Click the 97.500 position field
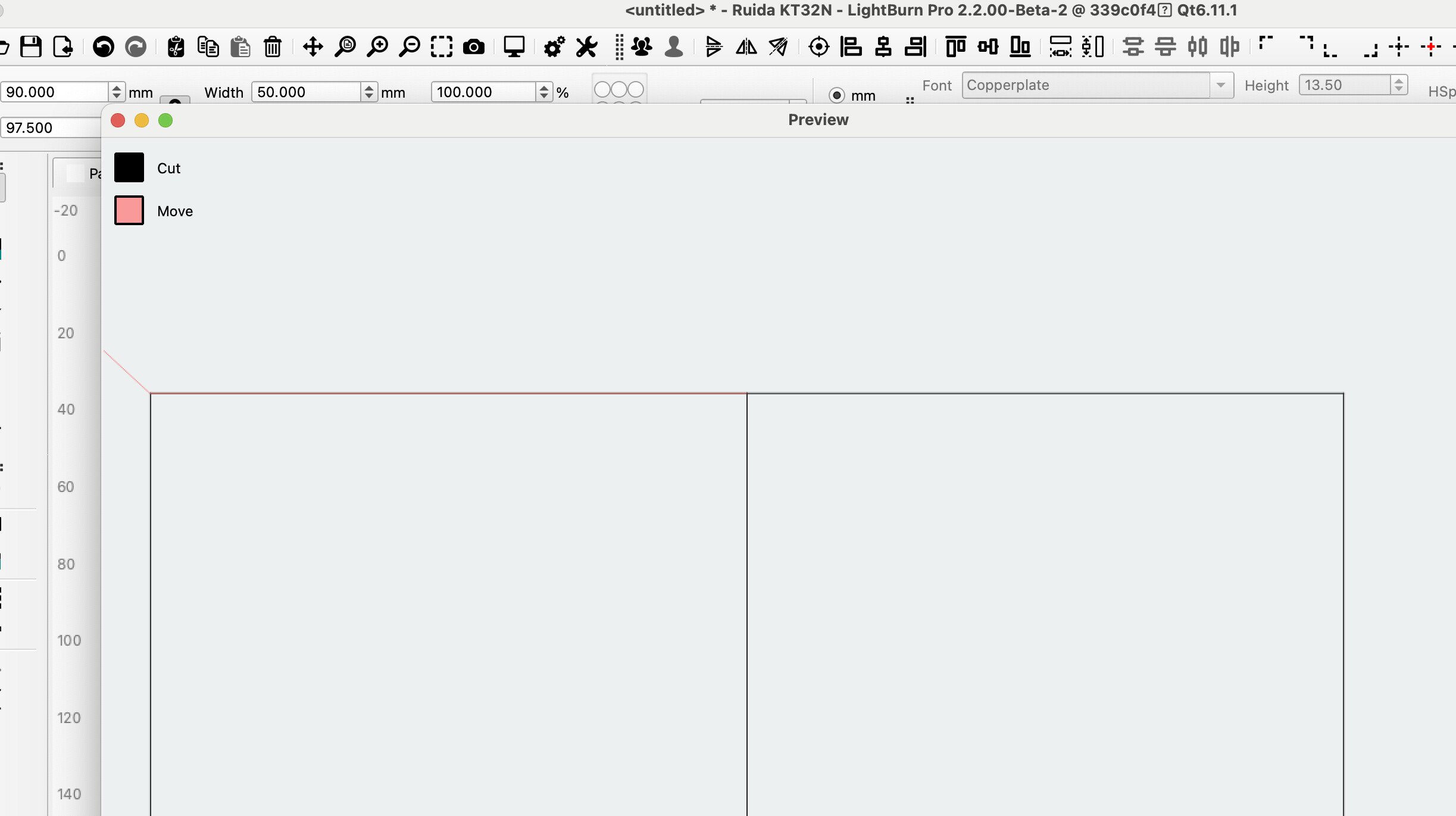Screen dimensions: 1456x816 coord(51,127)
